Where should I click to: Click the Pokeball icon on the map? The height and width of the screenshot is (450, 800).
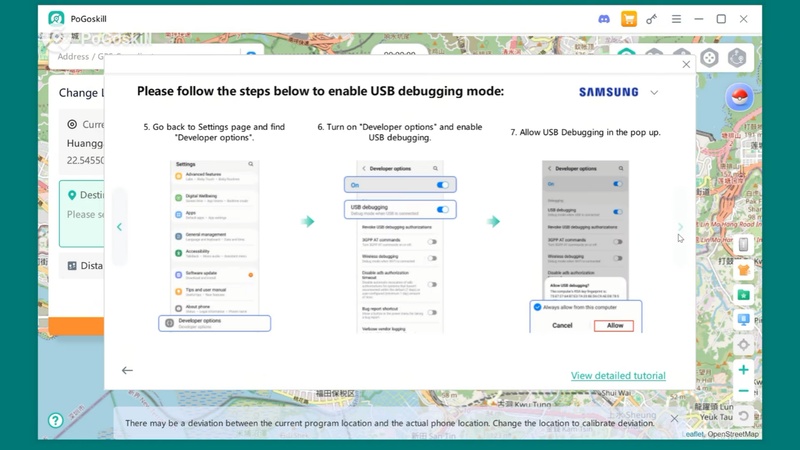[x=739, y=97]
